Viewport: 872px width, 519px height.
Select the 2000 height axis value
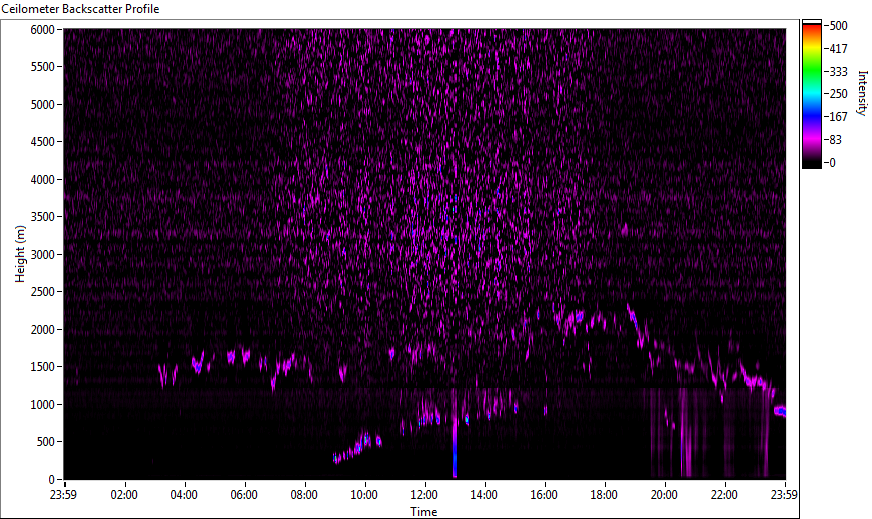click(43, 330)
